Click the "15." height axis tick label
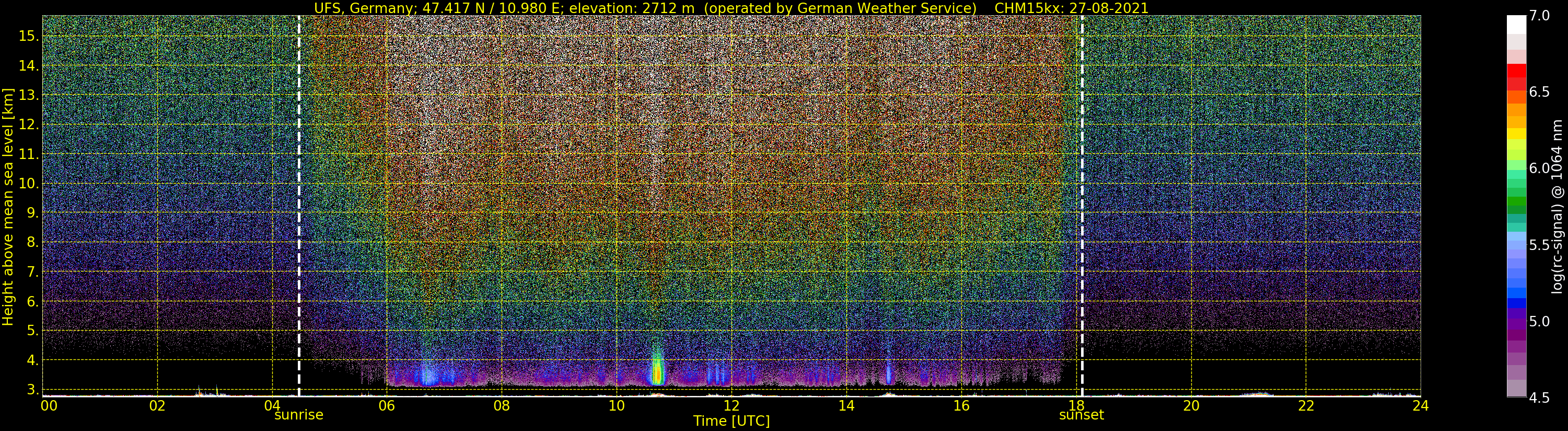1568x431 pixels. tap(29, 37)
